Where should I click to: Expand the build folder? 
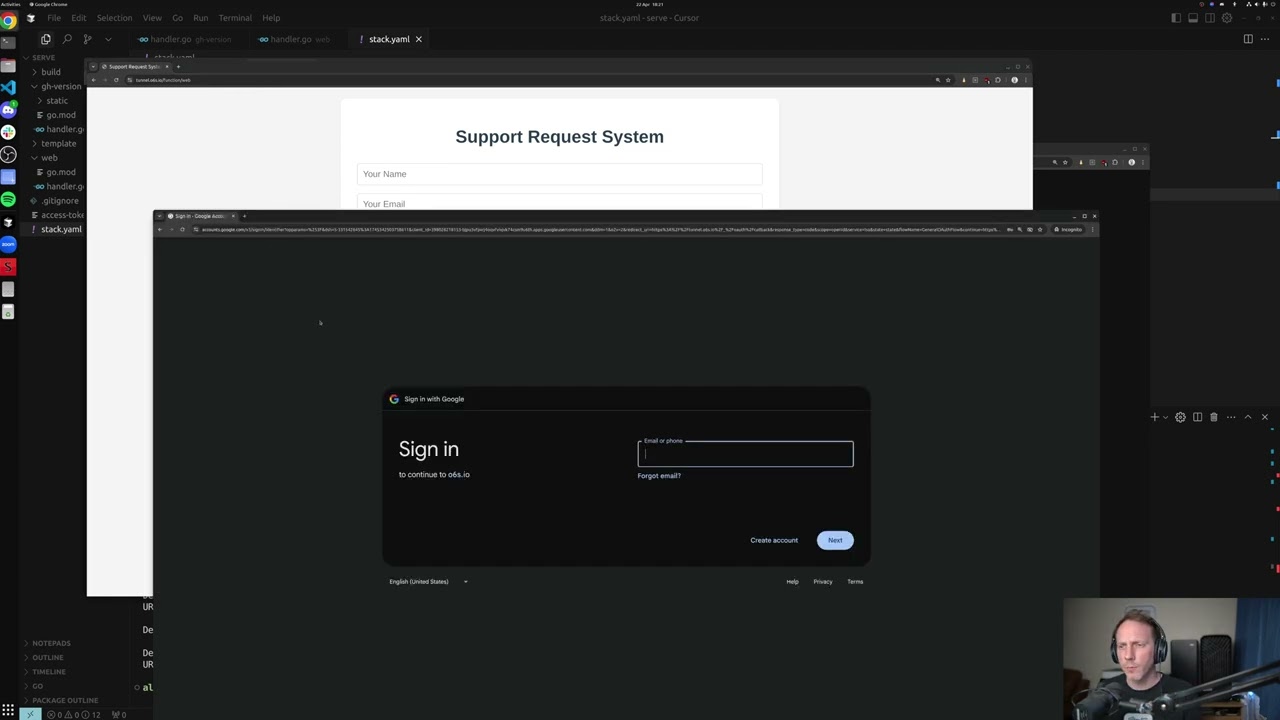point(51,72)
